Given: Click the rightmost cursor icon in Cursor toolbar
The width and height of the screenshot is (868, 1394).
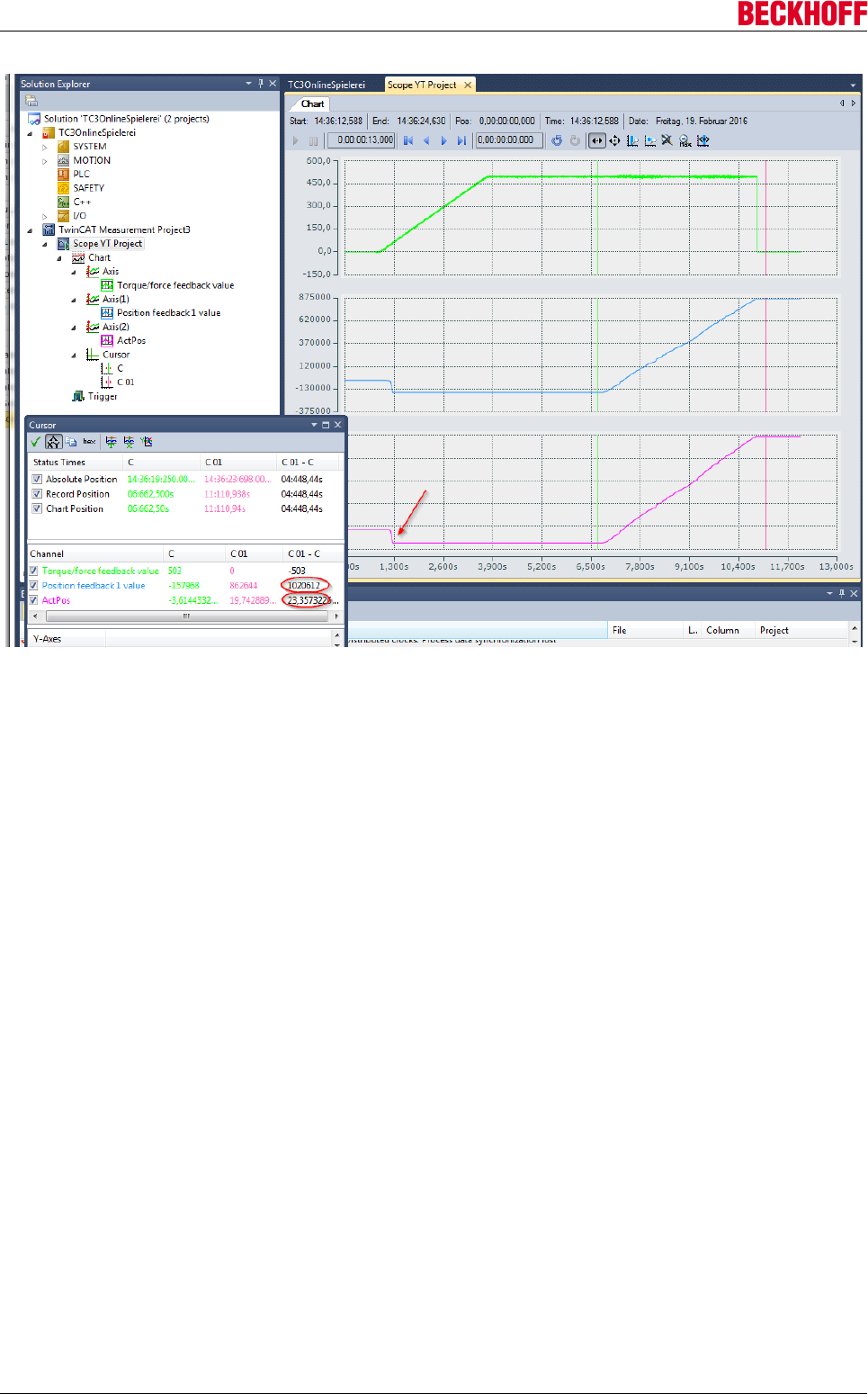Looking at the screenshot, I should click(147, 442).
